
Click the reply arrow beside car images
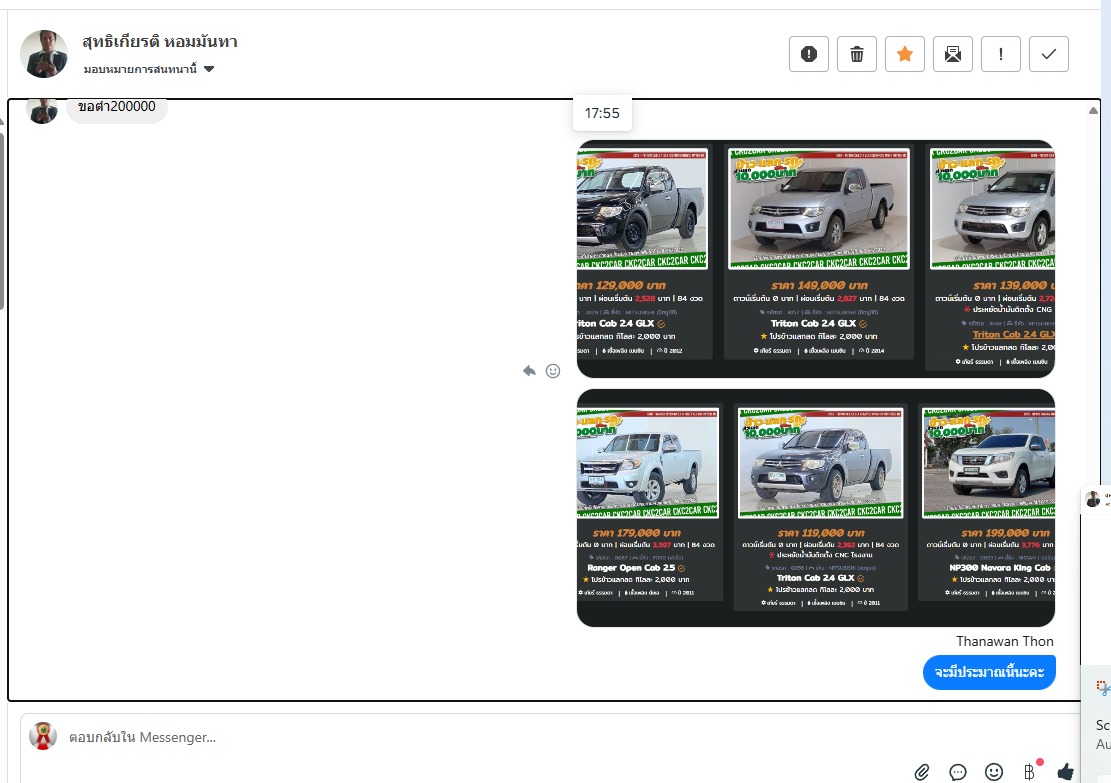click(x=529, y=371)
